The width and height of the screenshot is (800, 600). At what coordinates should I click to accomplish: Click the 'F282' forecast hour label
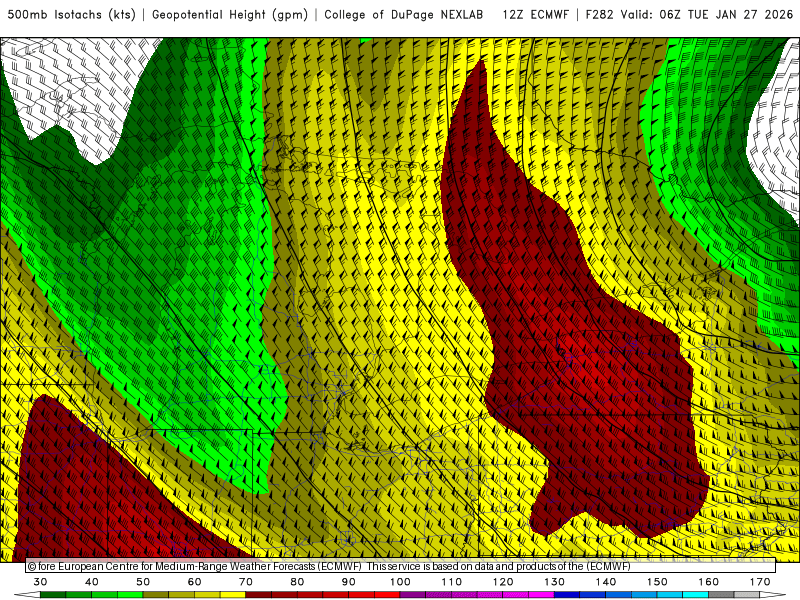pos(599,15)
